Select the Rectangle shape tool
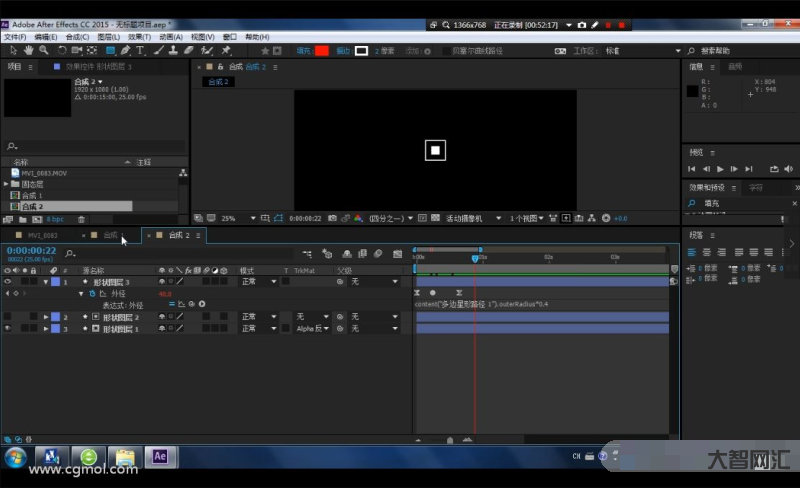 tap(110, 50)
